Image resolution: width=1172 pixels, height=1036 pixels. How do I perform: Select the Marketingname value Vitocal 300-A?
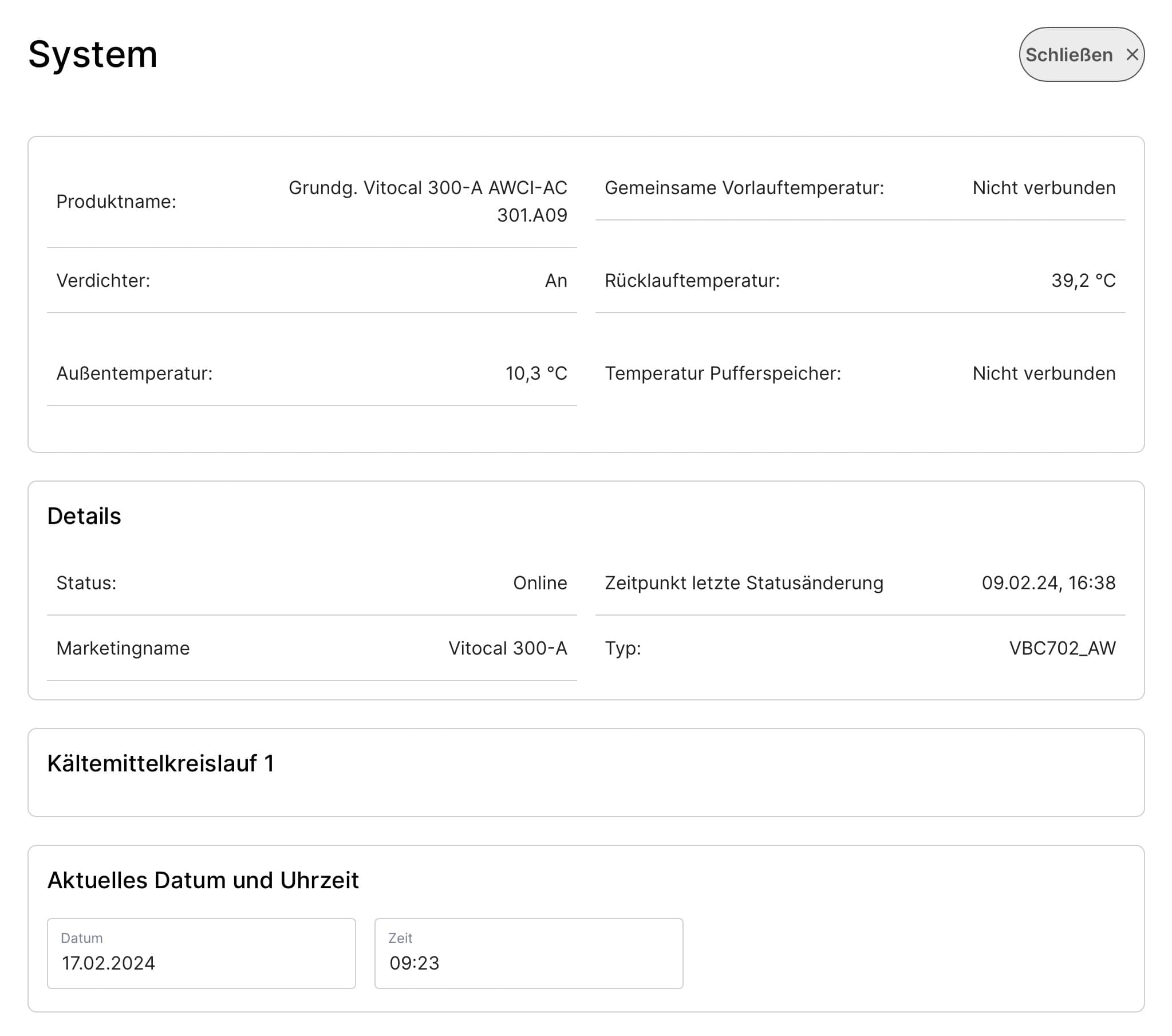click(x=508, y=648)
